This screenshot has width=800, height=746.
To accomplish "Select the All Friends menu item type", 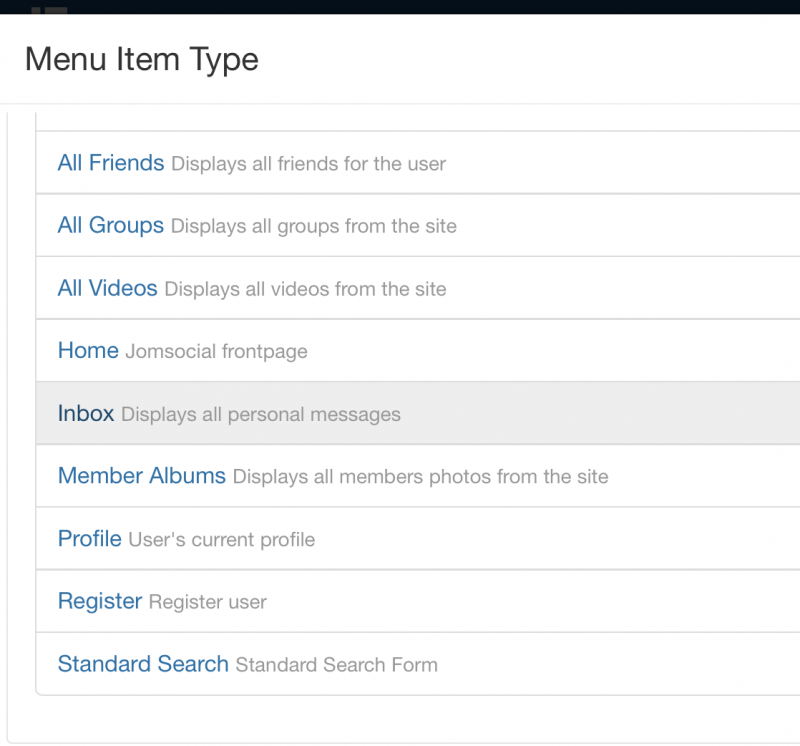I will 111,163.
